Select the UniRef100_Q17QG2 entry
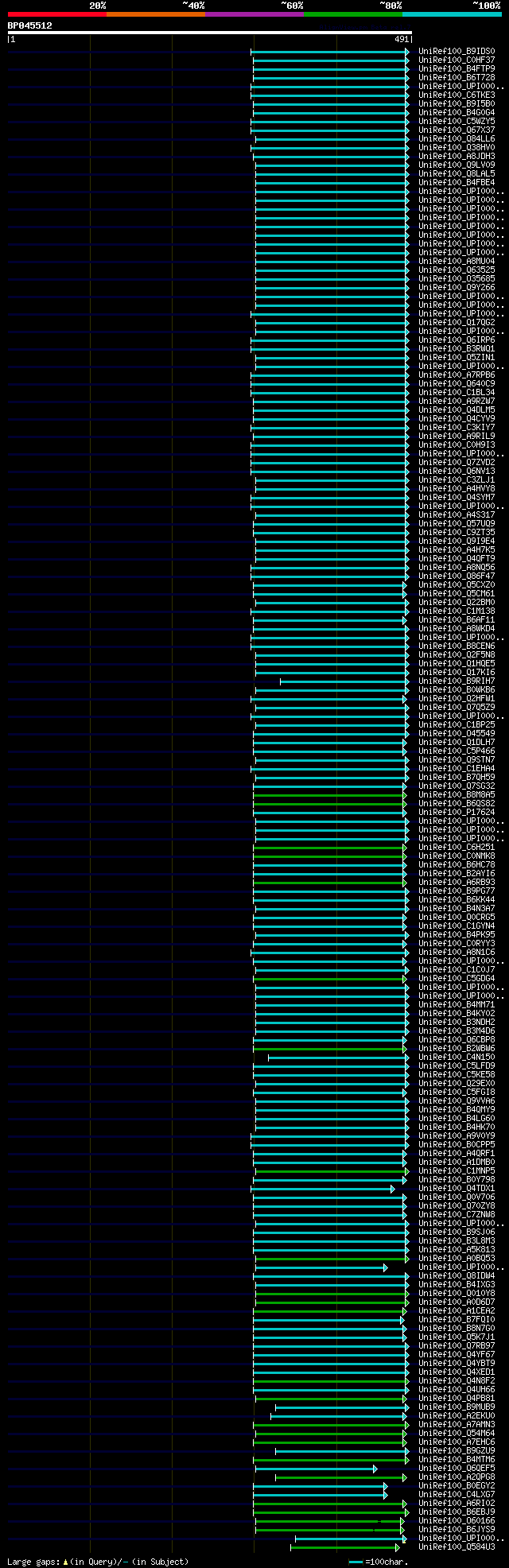This screenshot has height=1568, width=509. (457, 323)
